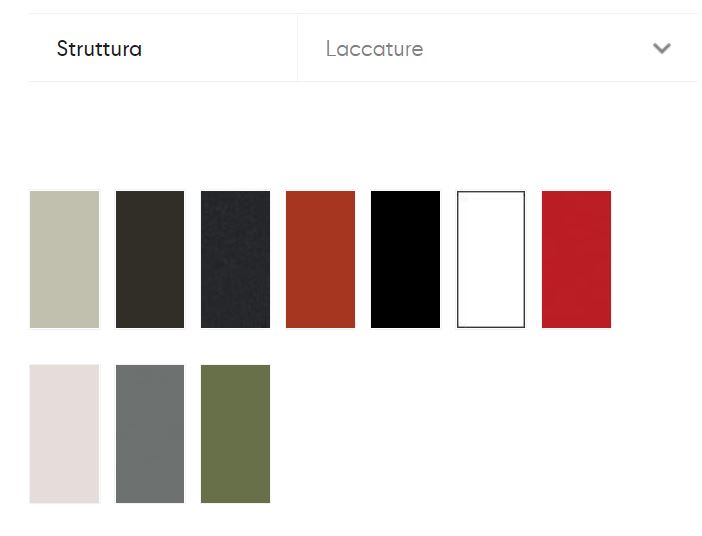
Task: Choose the pure black swatch
Action: (x=406, y=259)
